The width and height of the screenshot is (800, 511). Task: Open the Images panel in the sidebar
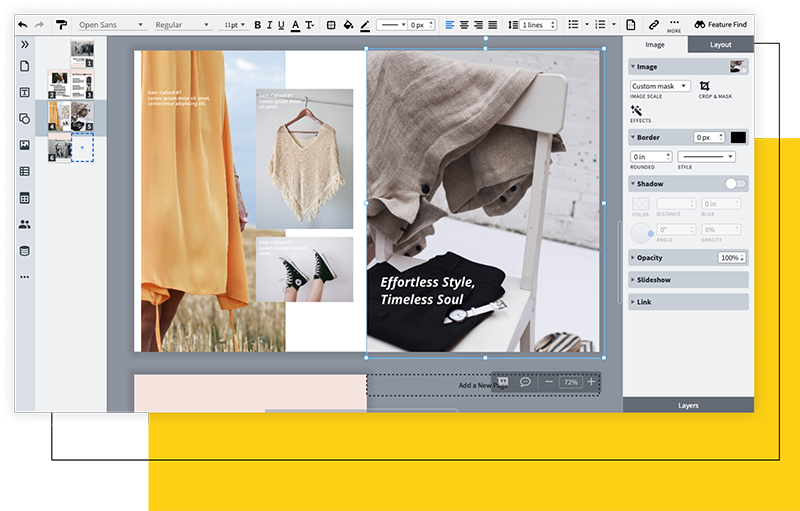[24, 145]
